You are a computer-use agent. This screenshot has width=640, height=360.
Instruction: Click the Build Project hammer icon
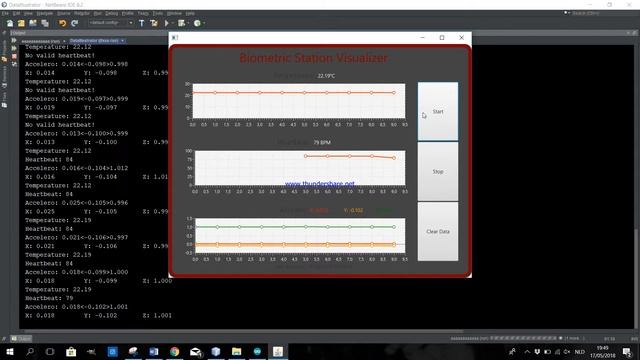[141, 23]
